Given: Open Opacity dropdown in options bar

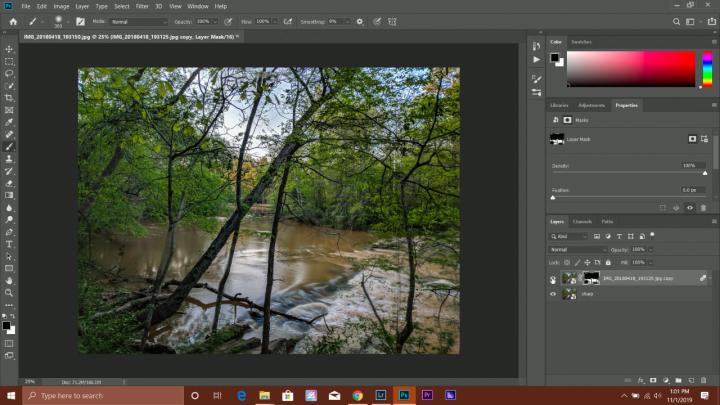Looking at the screenshot, I should (214, 22).
